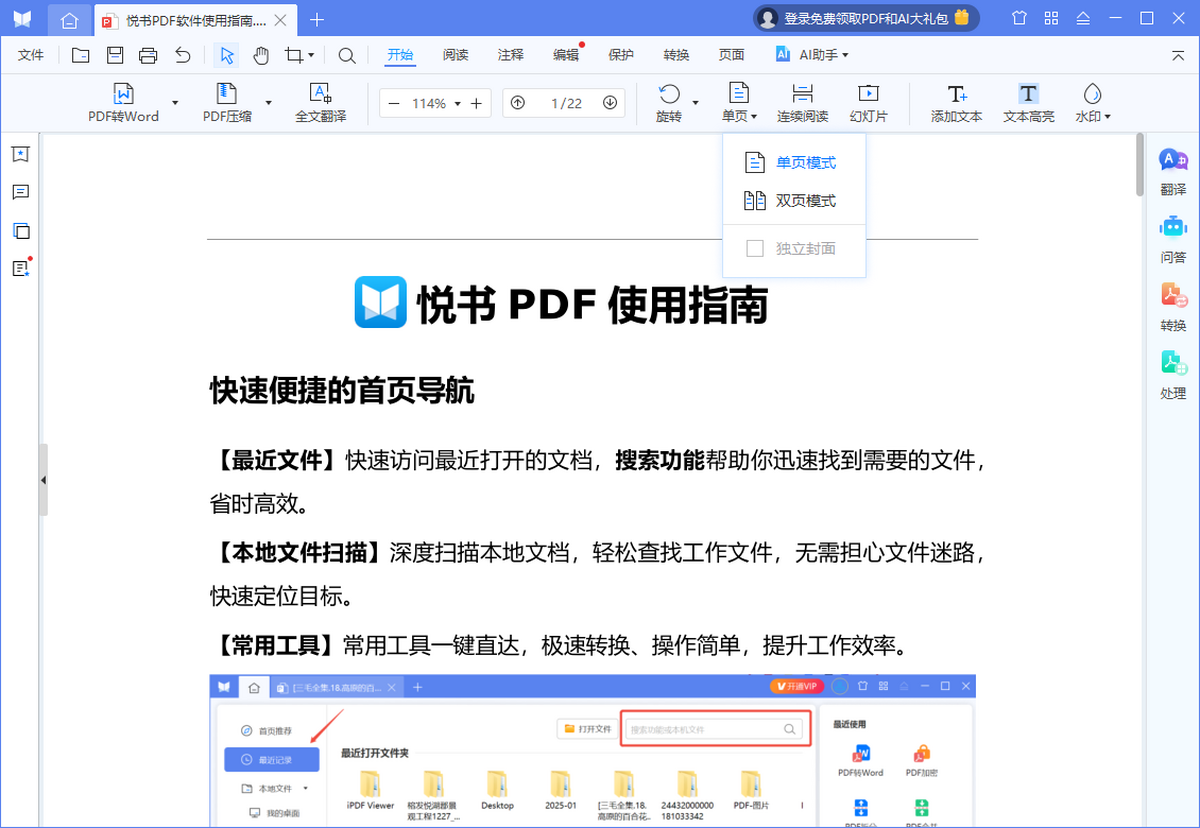Open the 转换 panel on right sidebar

point(1173,306)
